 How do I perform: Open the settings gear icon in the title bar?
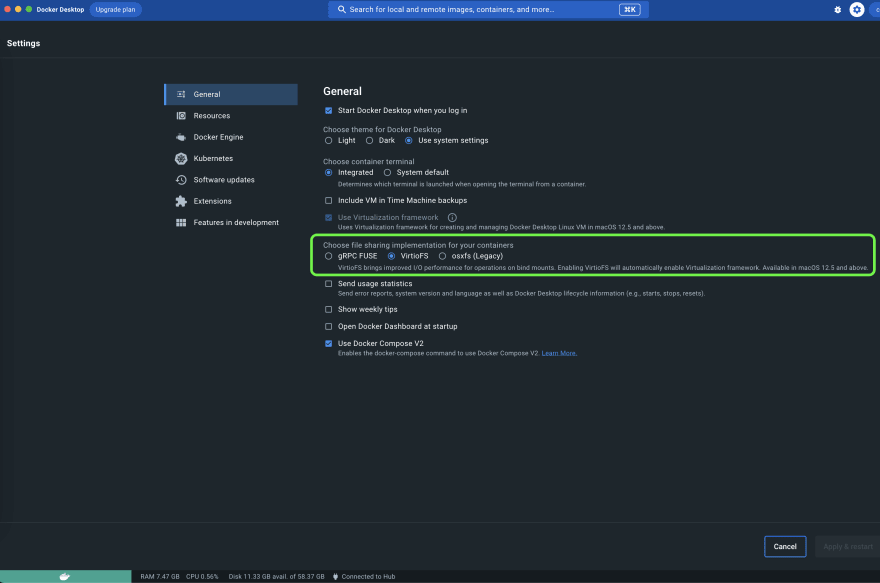pos(856,10)
